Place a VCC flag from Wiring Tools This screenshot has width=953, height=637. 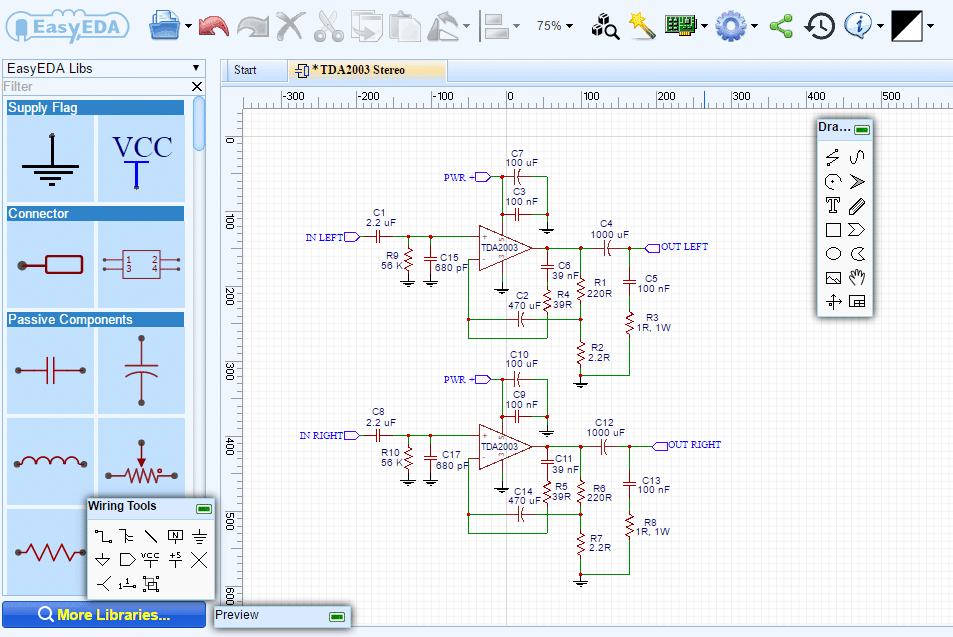150,560
